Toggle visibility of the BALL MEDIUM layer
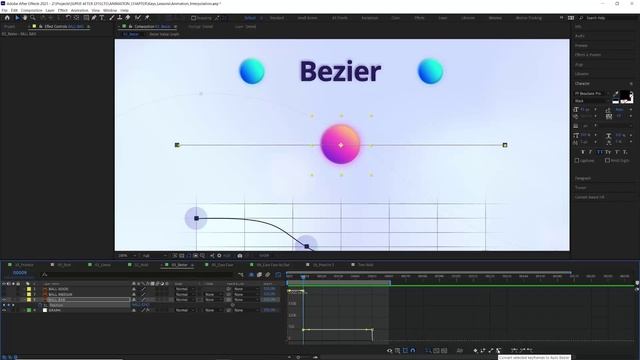 (4, 294)
